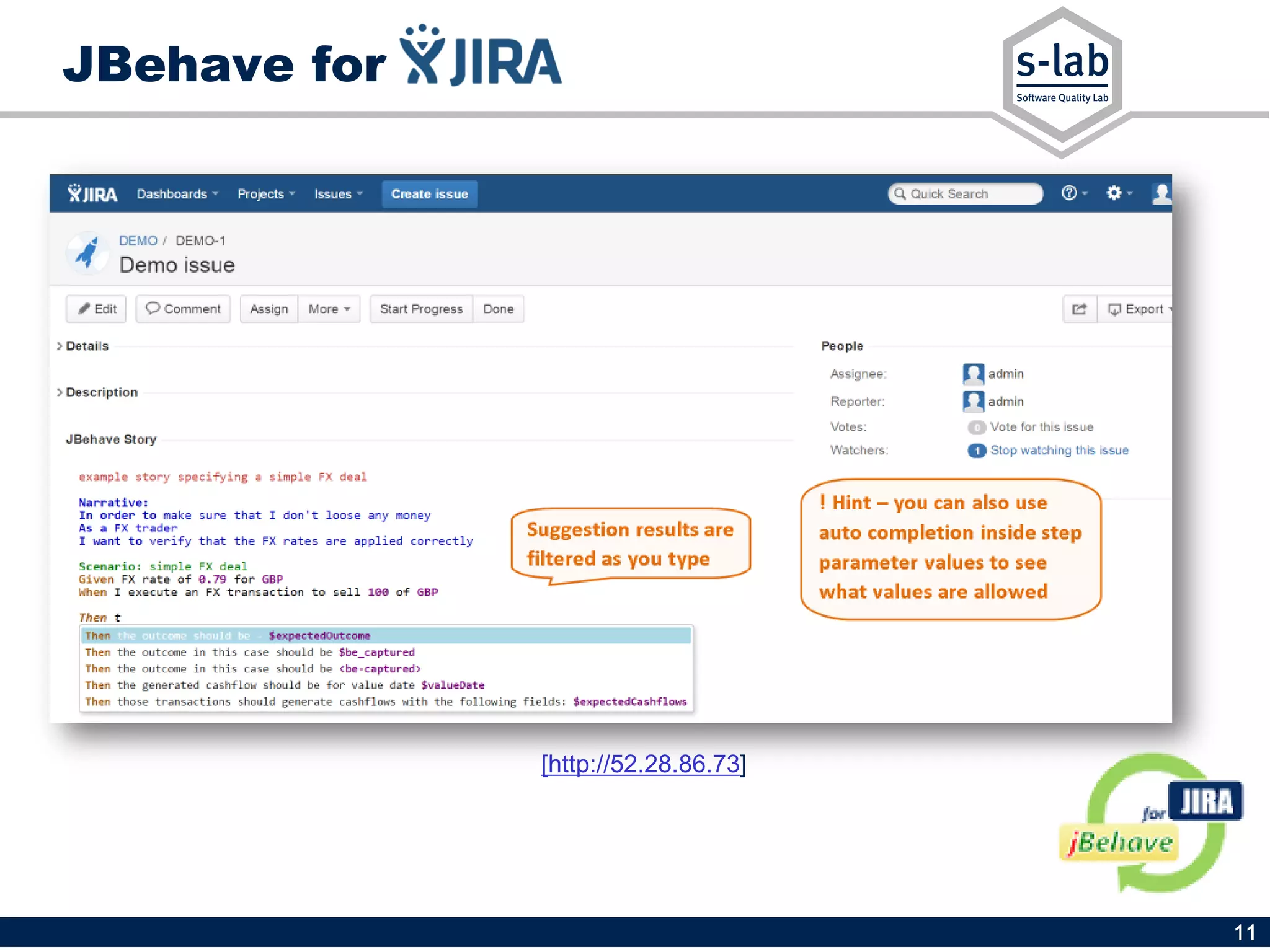Click Stop watching this issue link
The width and height of the screenshot is (1270, 952).
pos(1059,451)
